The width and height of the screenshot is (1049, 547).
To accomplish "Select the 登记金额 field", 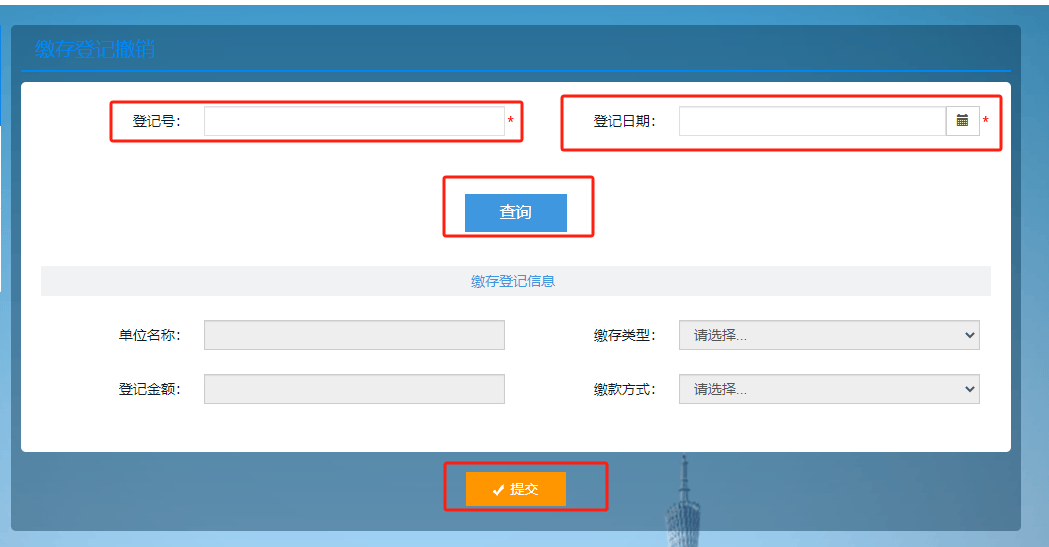I will 354,389.
